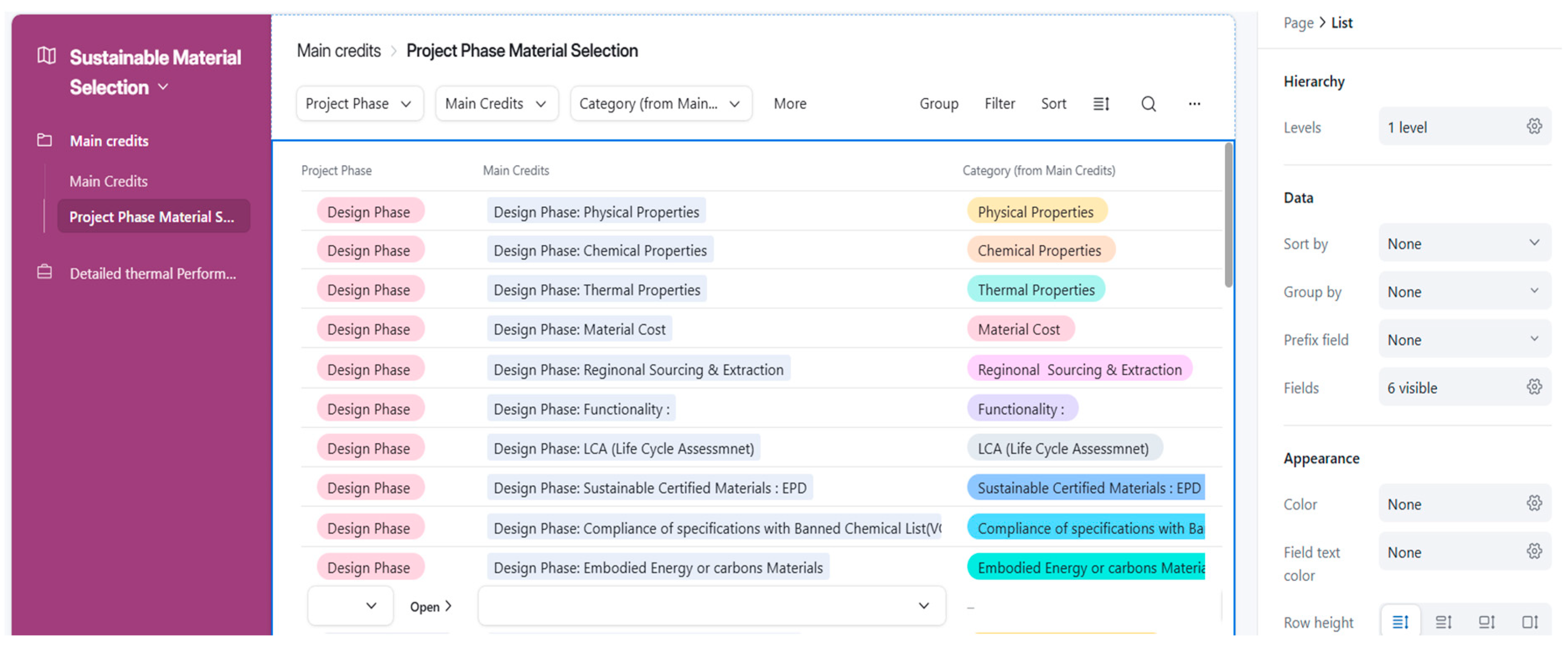This screenshot has height=653, width=1568.
Task: Click the Reginonal Sourcing & Extraction category tag
Action: coord(1079,369)
